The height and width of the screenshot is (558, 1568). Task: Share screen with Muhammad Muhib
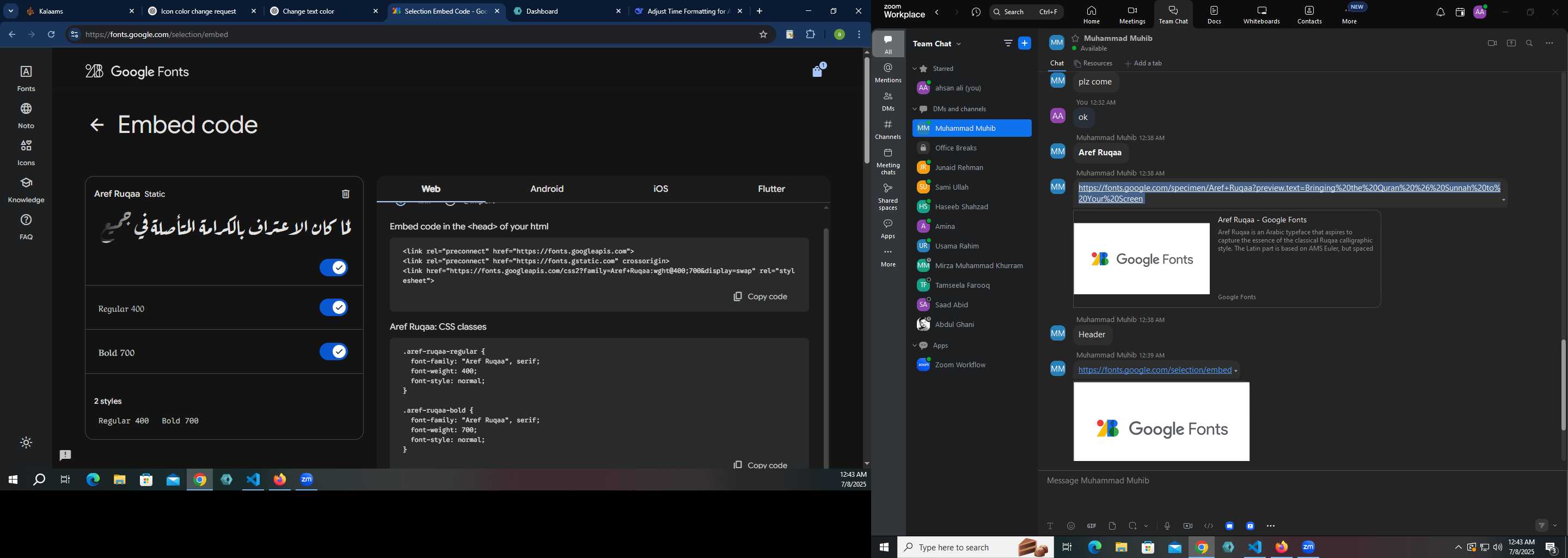1511,43
